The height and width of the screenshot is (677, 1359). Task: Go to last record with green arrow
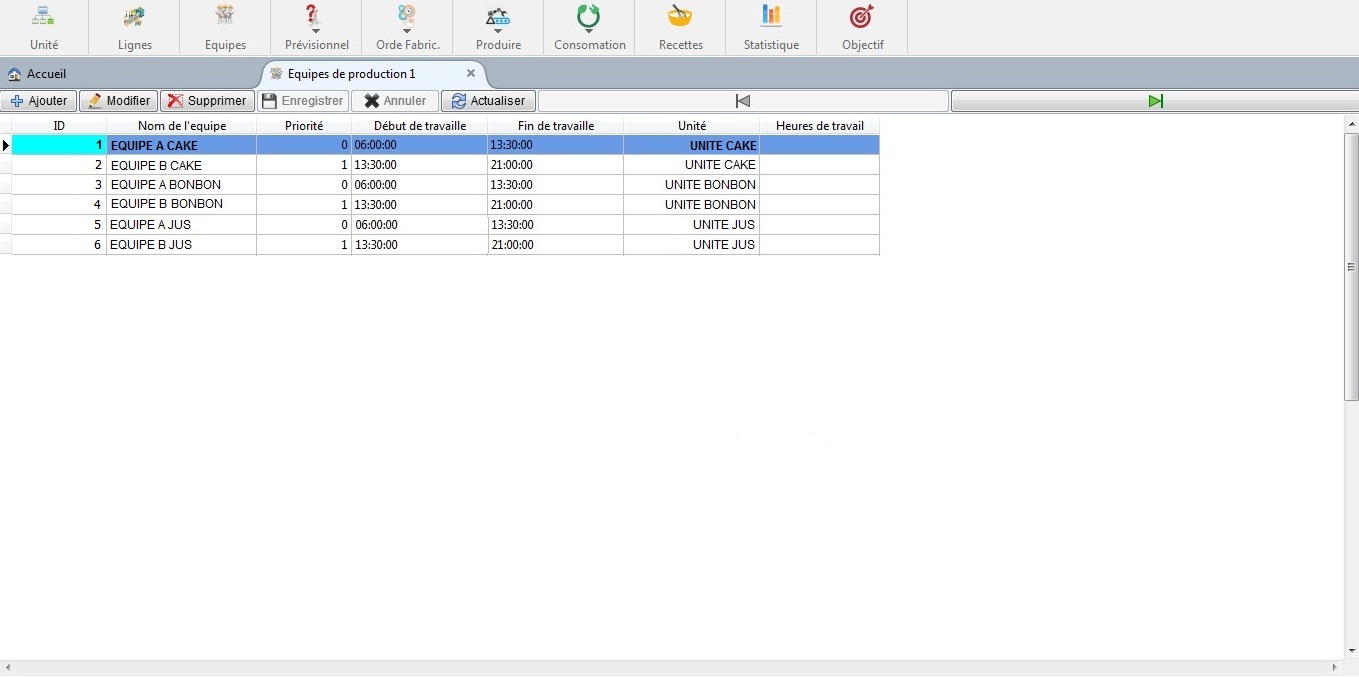(1155, 101)
